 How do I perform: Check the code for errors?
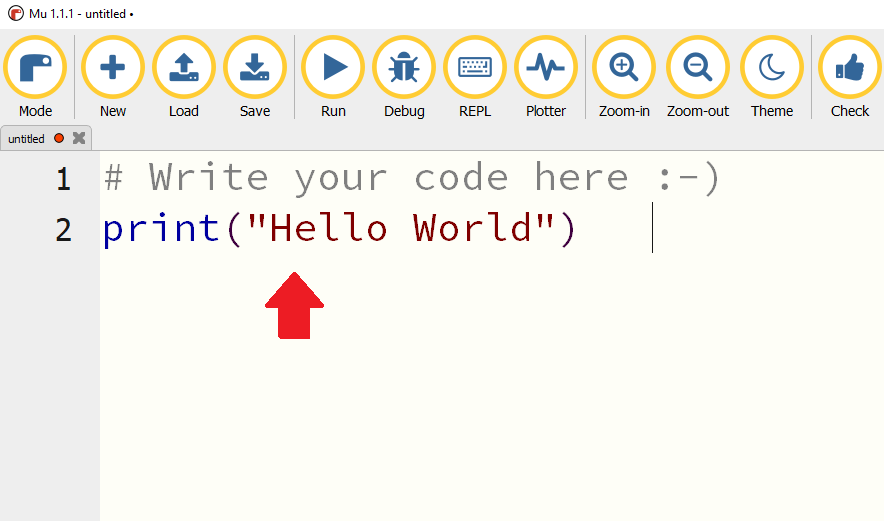(x=850, y=77)
